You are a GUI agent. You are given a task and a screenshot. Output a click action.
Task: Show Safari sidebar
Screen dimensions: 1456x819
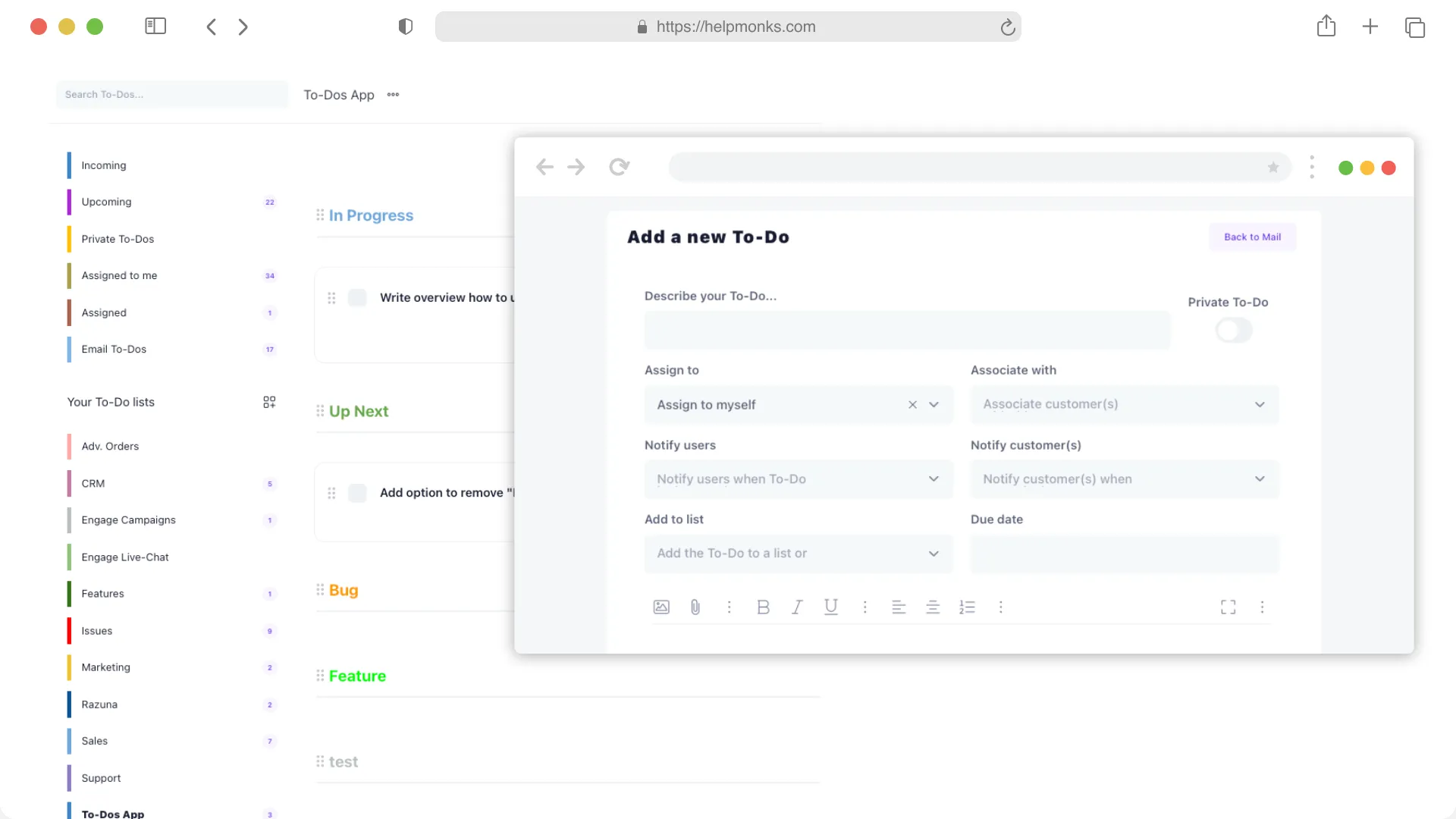coord(155,27)
